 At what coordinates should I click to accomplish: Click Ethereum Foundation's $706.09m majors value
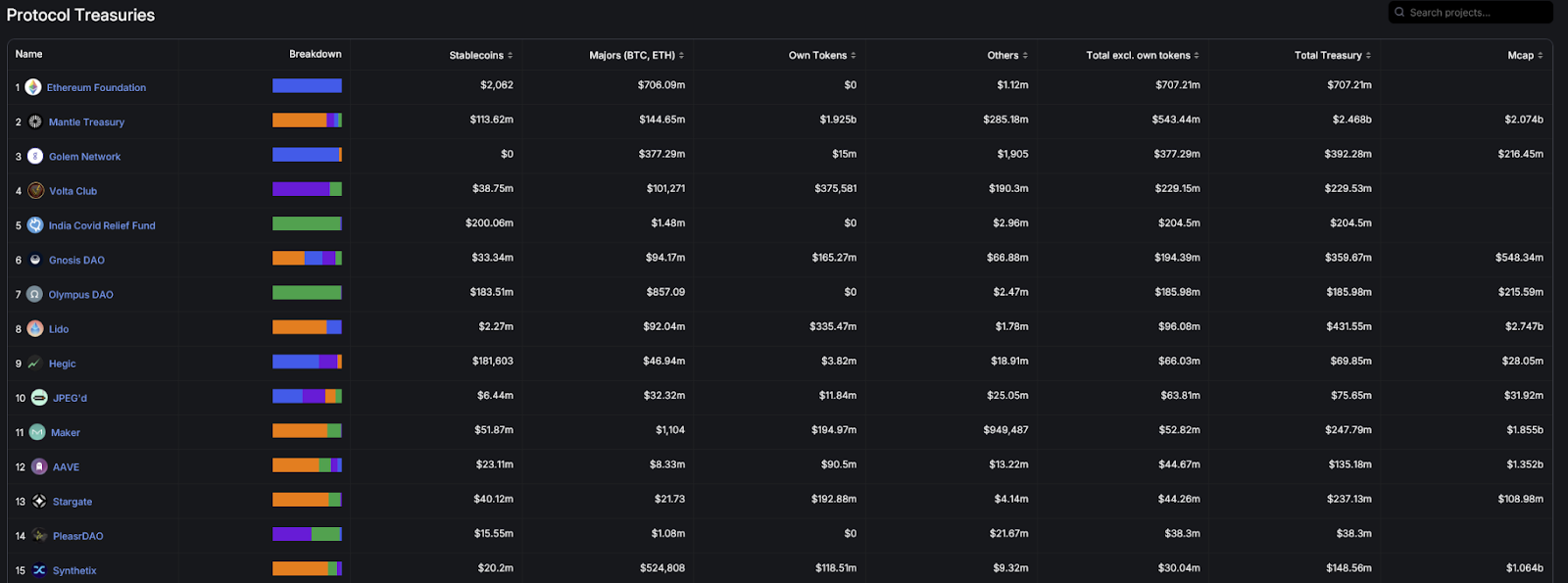point(661,85)
